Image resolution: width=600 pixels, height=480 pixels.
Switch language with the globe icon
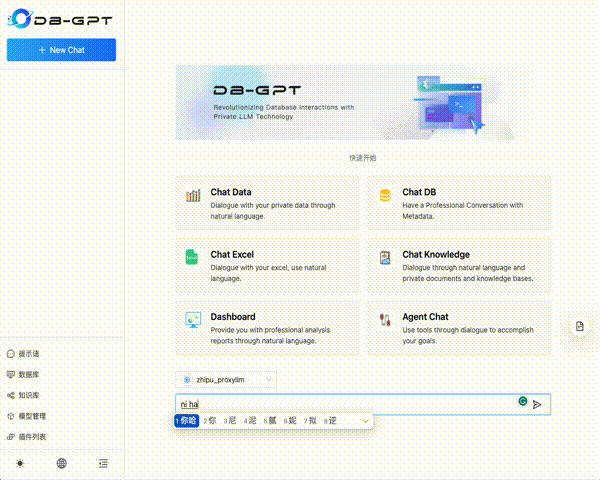62,464
